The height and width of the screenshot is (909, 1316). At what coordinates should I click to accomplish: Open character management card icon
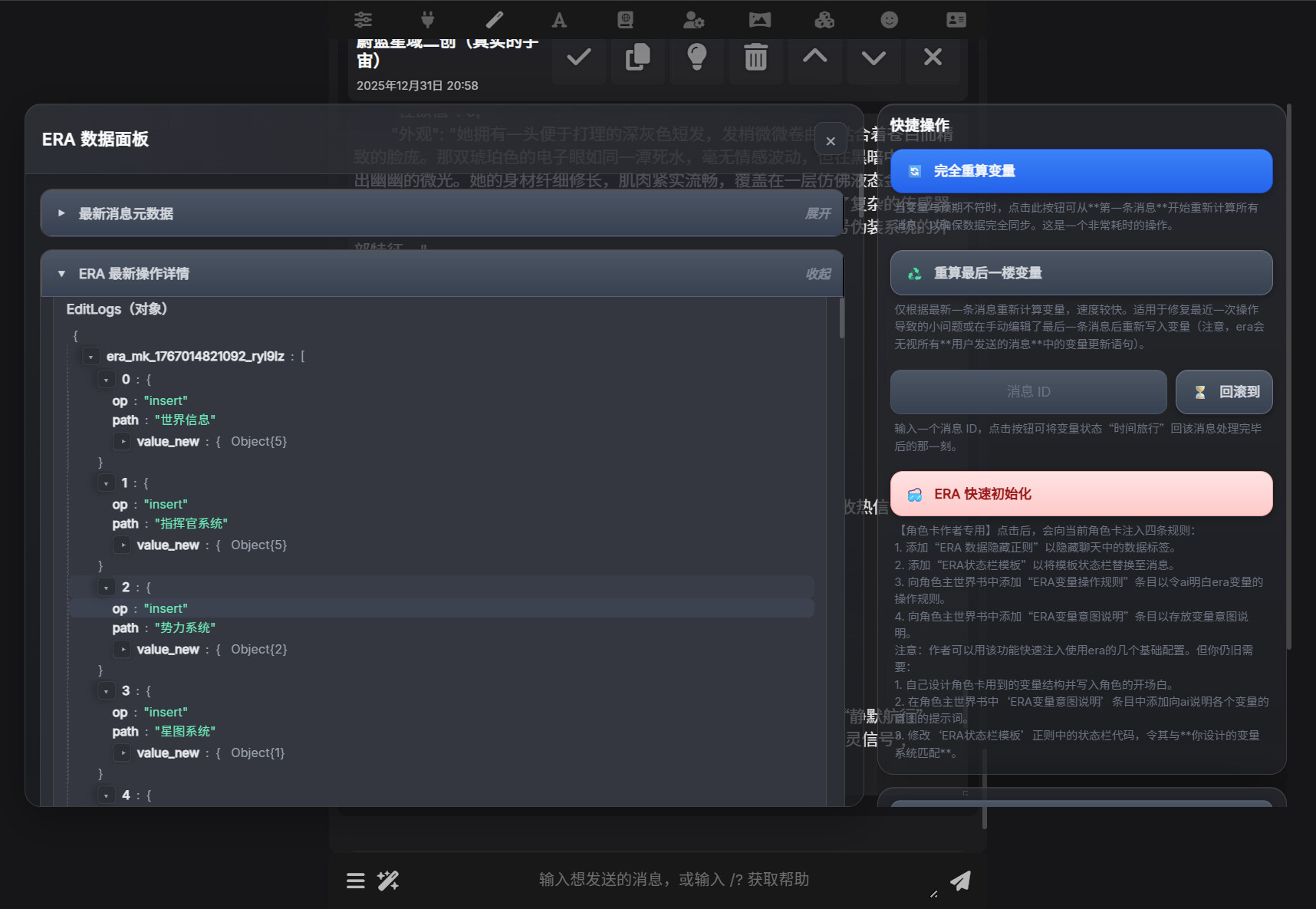pyautogui.click(x=956, y=20)
